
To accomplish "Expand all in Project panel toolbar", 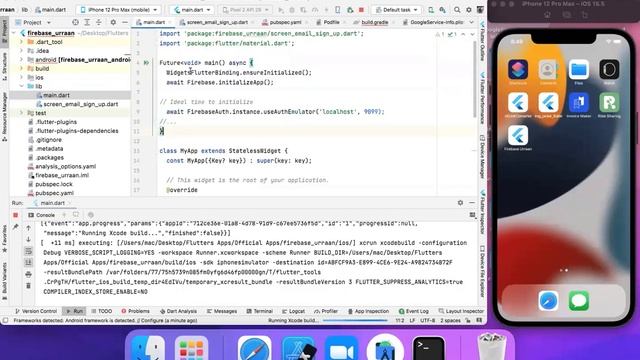I will (87, 22).
